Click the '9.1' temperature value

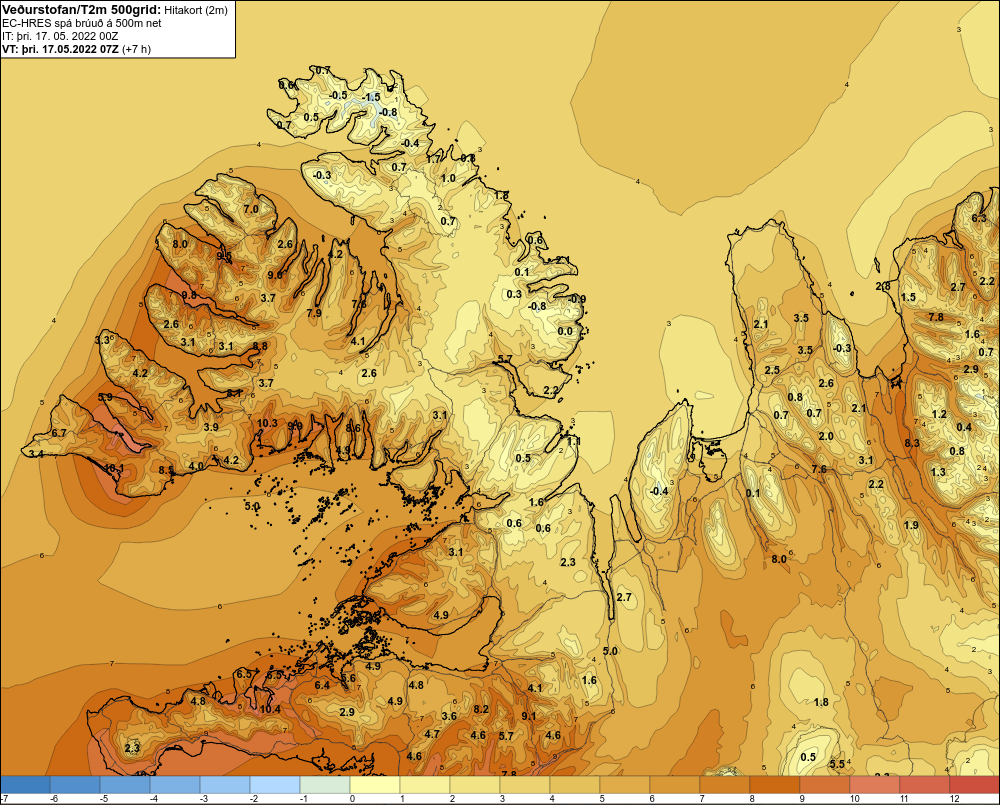(x=529, y=716)
